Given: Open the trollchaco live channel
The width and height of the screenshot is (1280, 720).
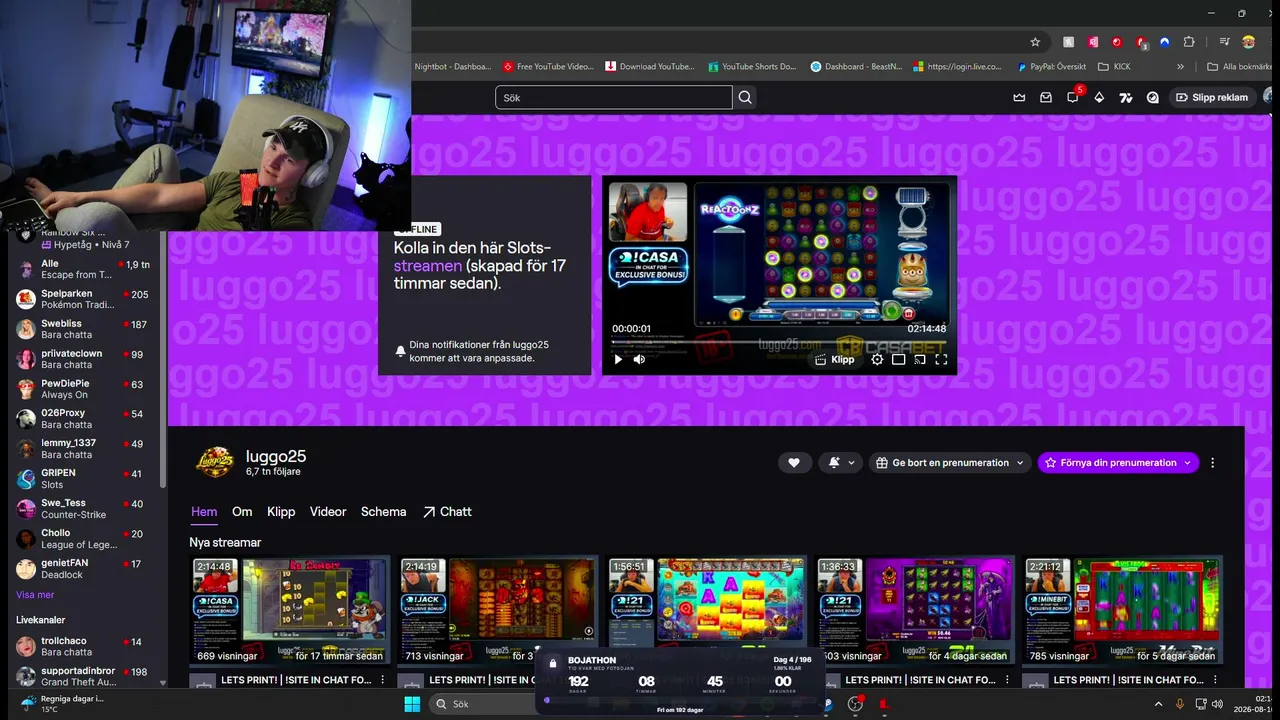Looking at the screenshot, I should click(84, 646).
